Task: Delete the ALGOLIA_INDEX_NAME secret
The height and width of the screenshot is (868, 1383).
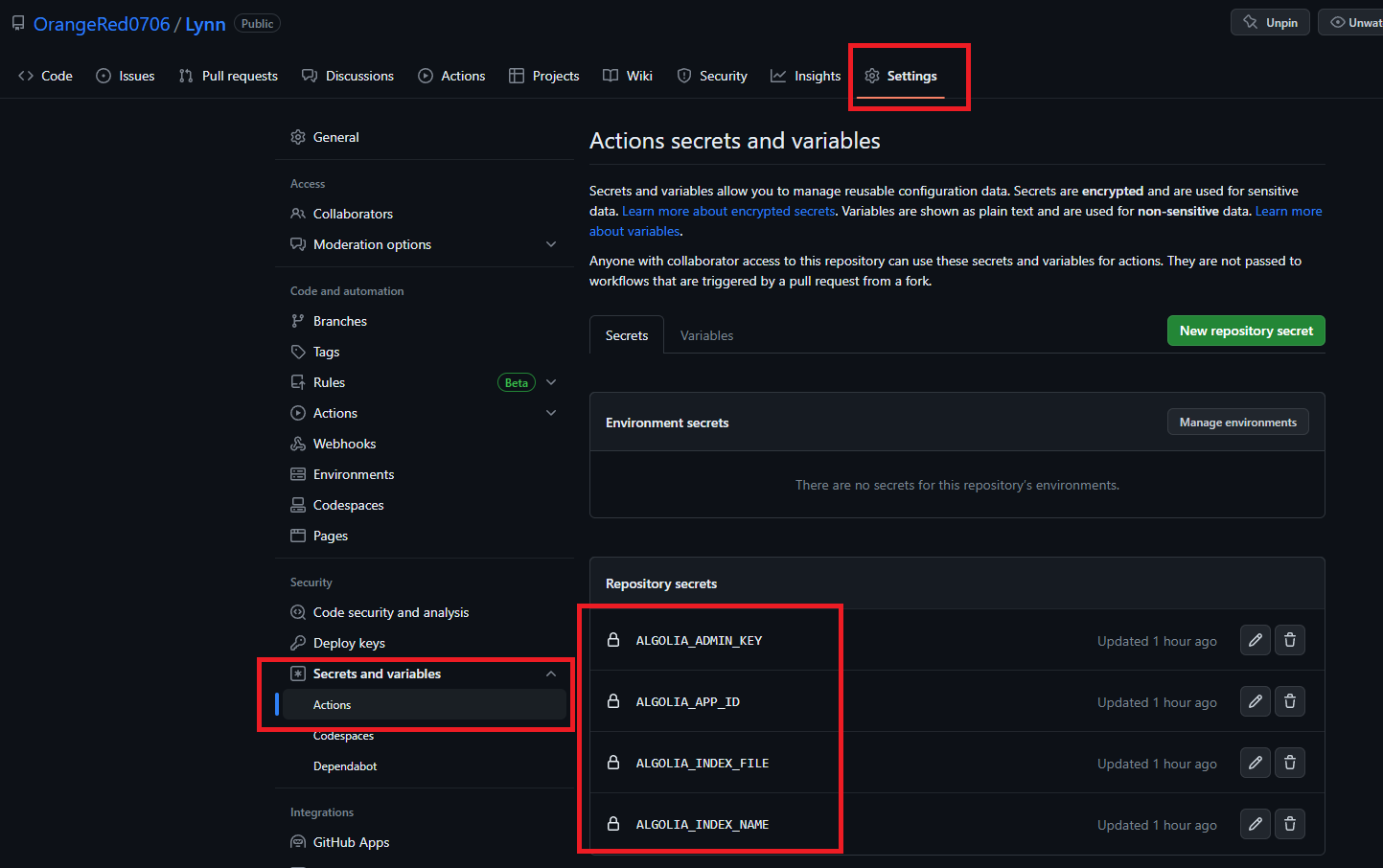Action: 1289,824
